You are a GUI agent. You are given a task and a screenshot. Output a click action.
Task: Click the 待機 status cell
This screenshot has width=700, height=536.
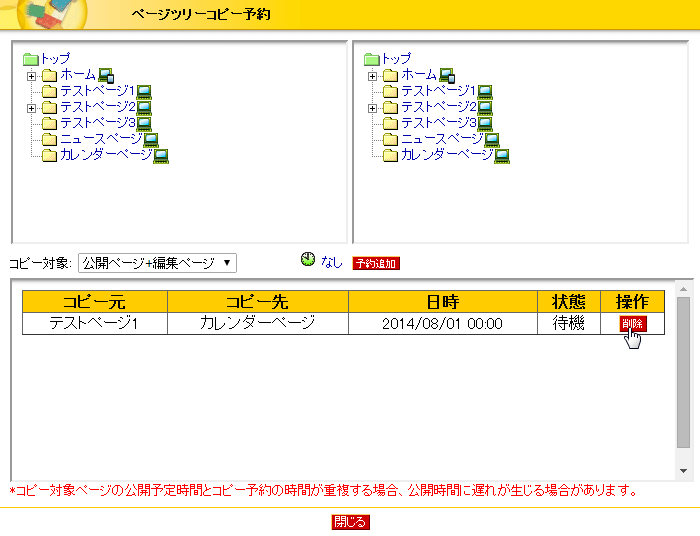[569, 323]
